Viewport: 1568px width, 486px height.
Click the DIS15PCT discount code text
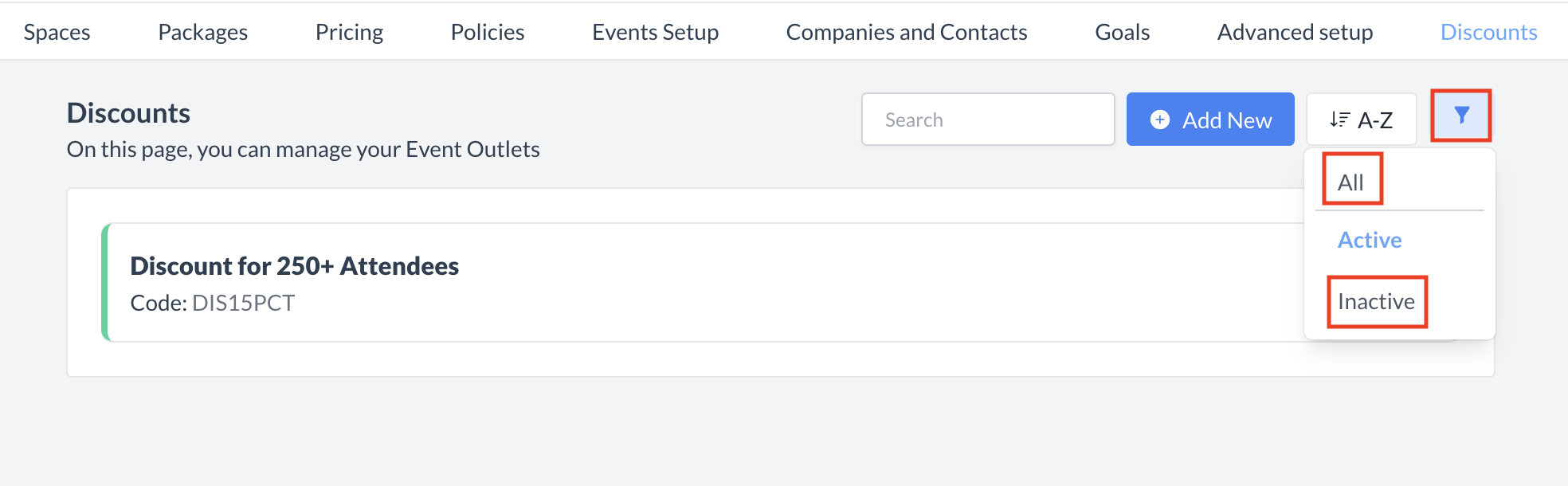coord(243,304)
